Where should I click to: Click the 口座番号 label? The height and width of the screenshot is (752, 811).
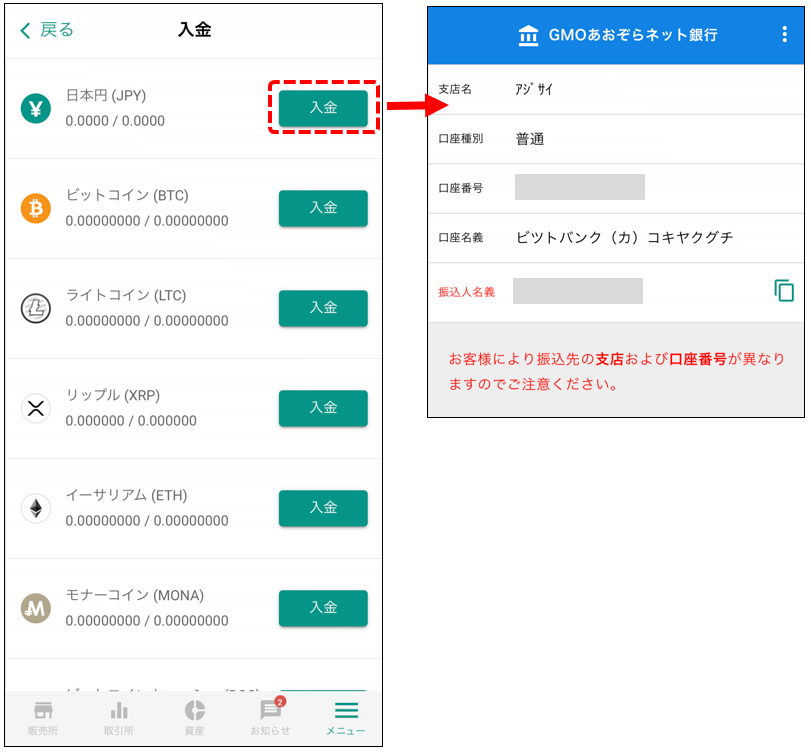(460, 188)
